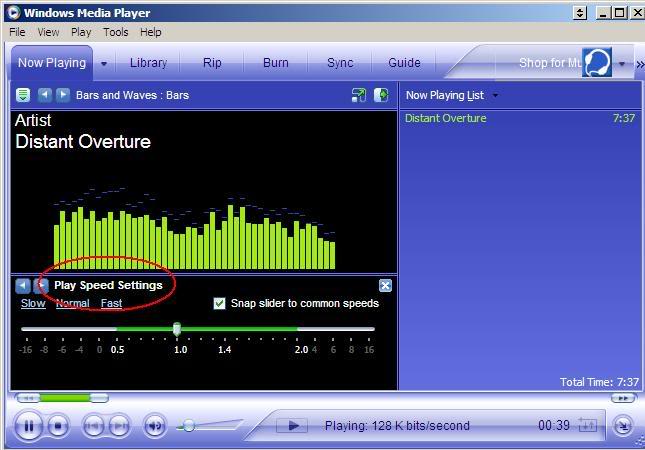Viewport: 645px width, 450px height.
Task: Select previous visualization arrow beside Bars and Waves
Action: pos(44,95)
